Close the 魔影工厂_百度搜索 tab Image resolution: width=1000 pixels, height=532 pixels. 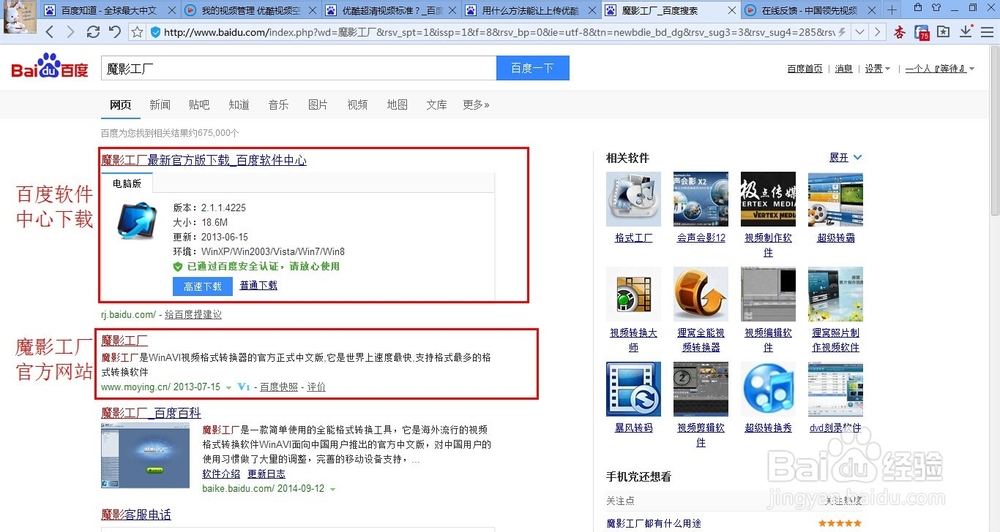732,10
